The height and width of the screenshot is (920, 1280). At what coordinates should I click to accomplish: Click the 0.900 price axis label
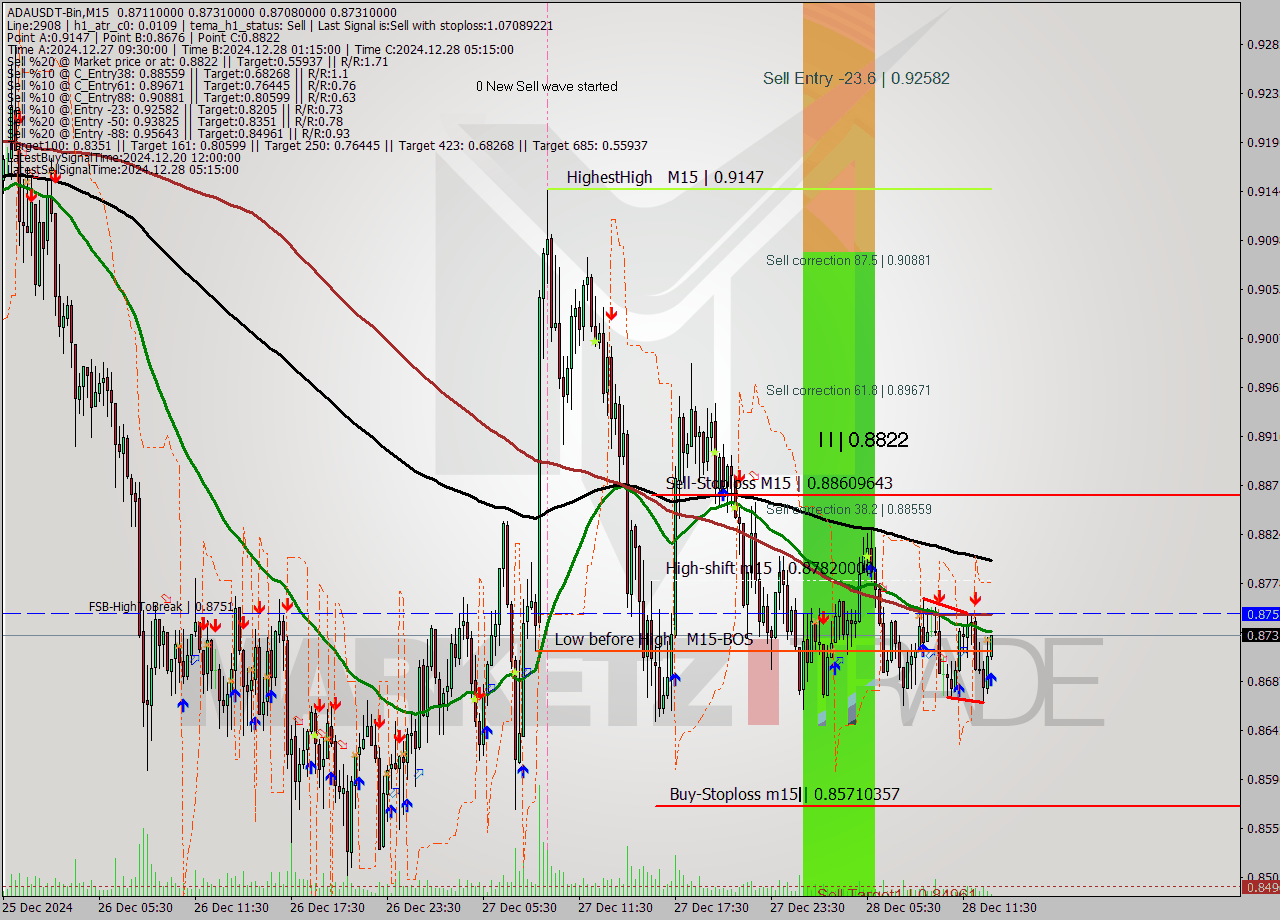(x=1262, y=338)
